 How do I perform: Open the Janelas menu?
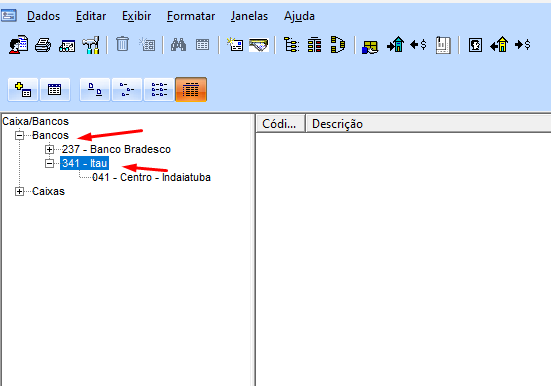click(249, 16)
